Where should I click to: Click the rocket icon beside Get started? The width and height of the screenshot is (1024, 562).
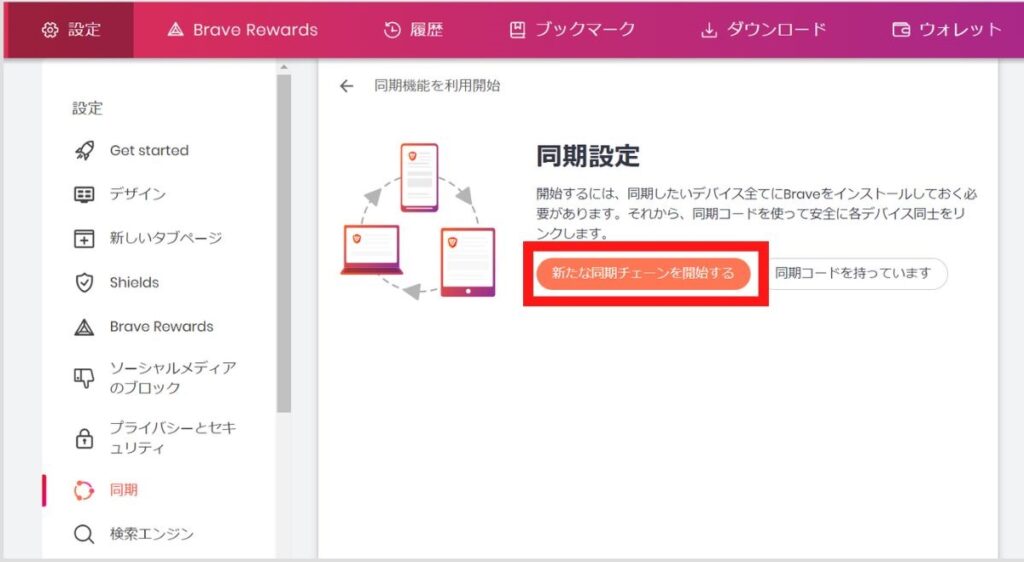coord(84,151)
